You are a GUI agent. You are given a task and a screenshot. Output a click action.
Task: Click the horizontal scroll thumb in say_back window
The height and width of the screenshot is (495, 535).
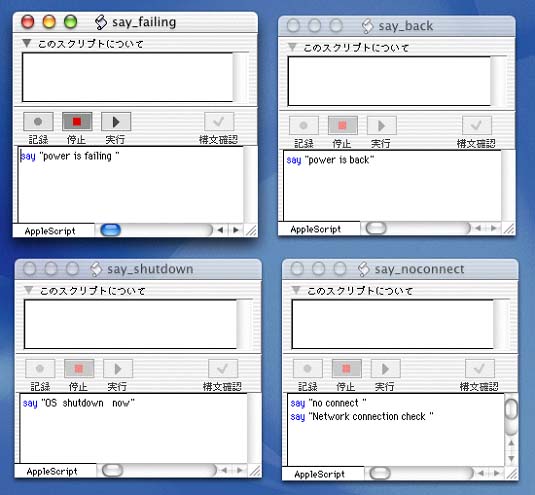tap(376, 228)
